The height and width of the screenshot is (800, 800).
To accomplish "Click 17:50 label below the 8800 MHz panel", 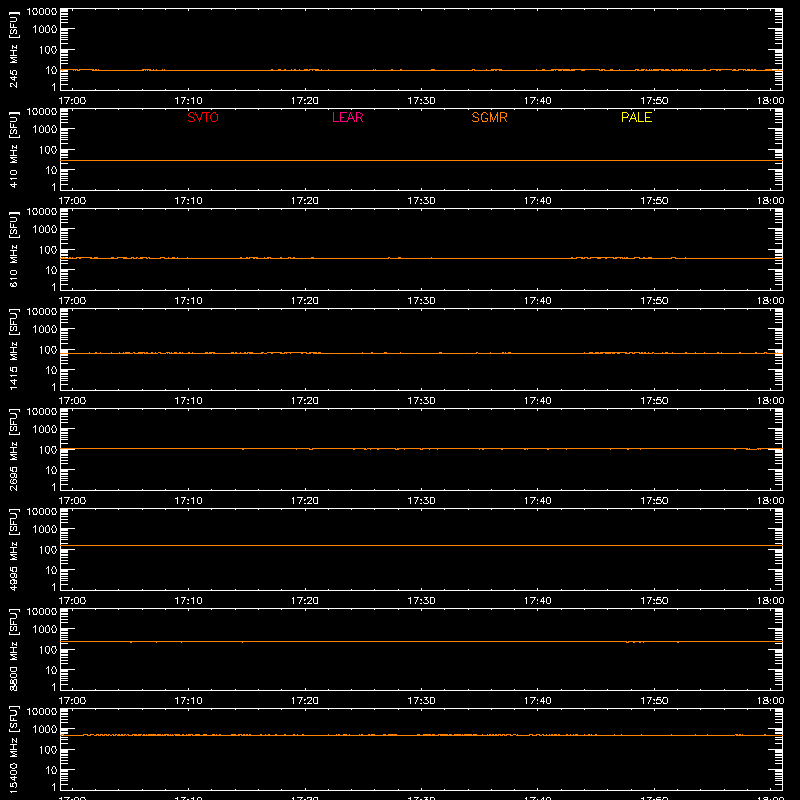I will [654, 701].
